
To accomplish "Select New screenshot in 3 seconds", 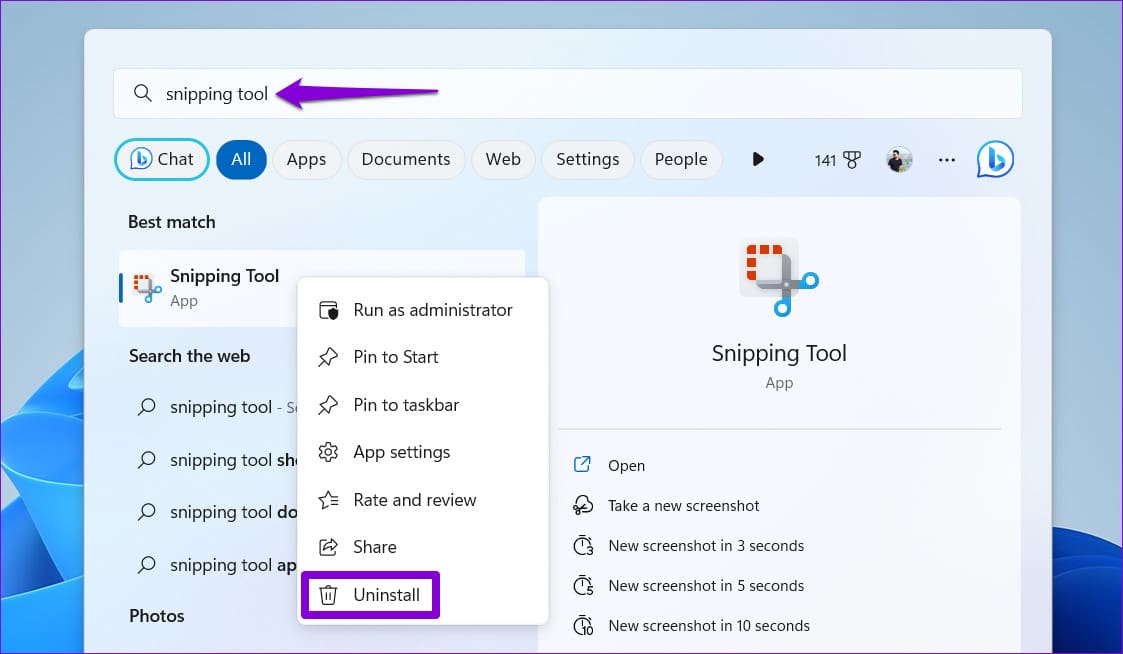I will (706, 546).
